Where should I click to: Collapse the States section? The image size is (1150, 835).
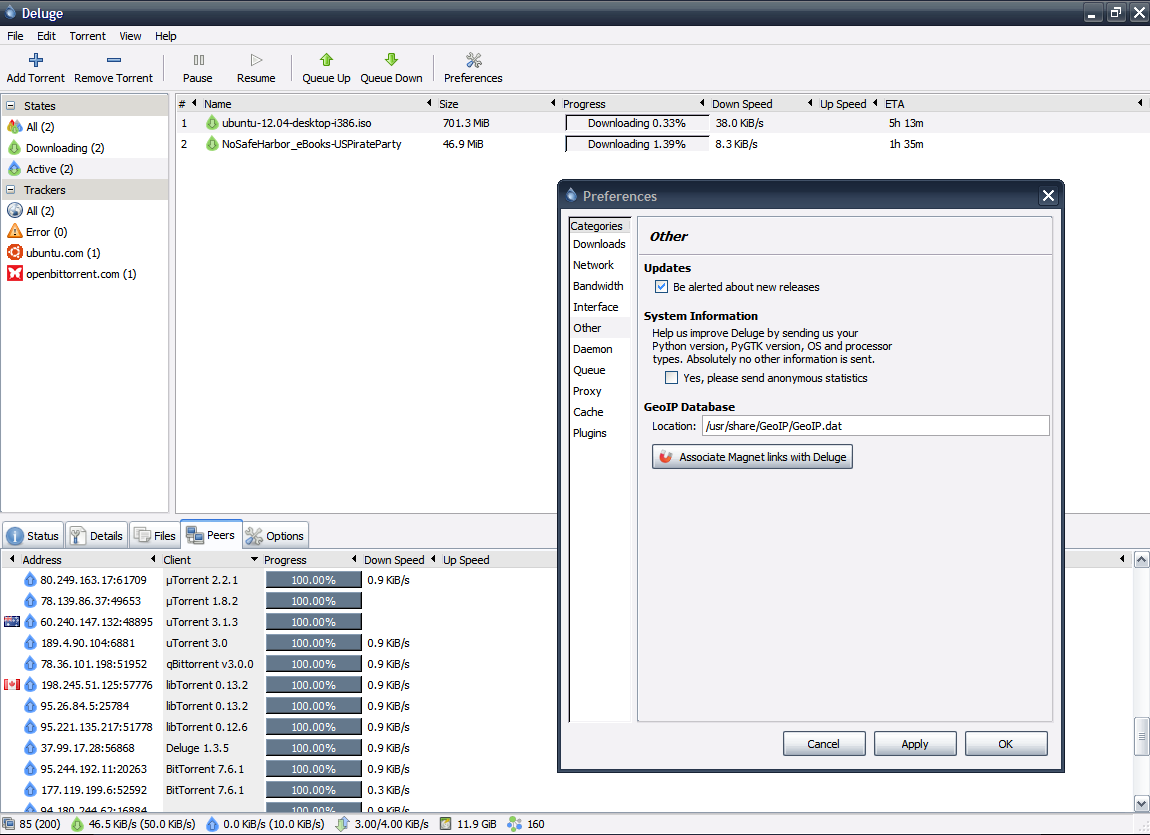click(x=11, y=106)
